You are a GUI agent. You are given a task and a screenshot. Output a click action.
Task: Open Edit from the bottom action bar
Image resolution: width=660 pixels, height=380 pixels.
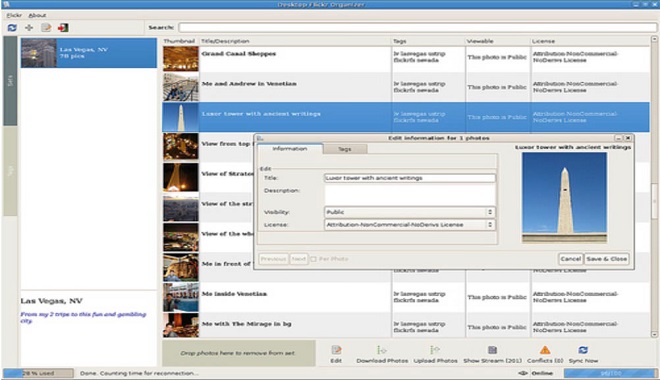pyautogui.click(x=336, y=350)
